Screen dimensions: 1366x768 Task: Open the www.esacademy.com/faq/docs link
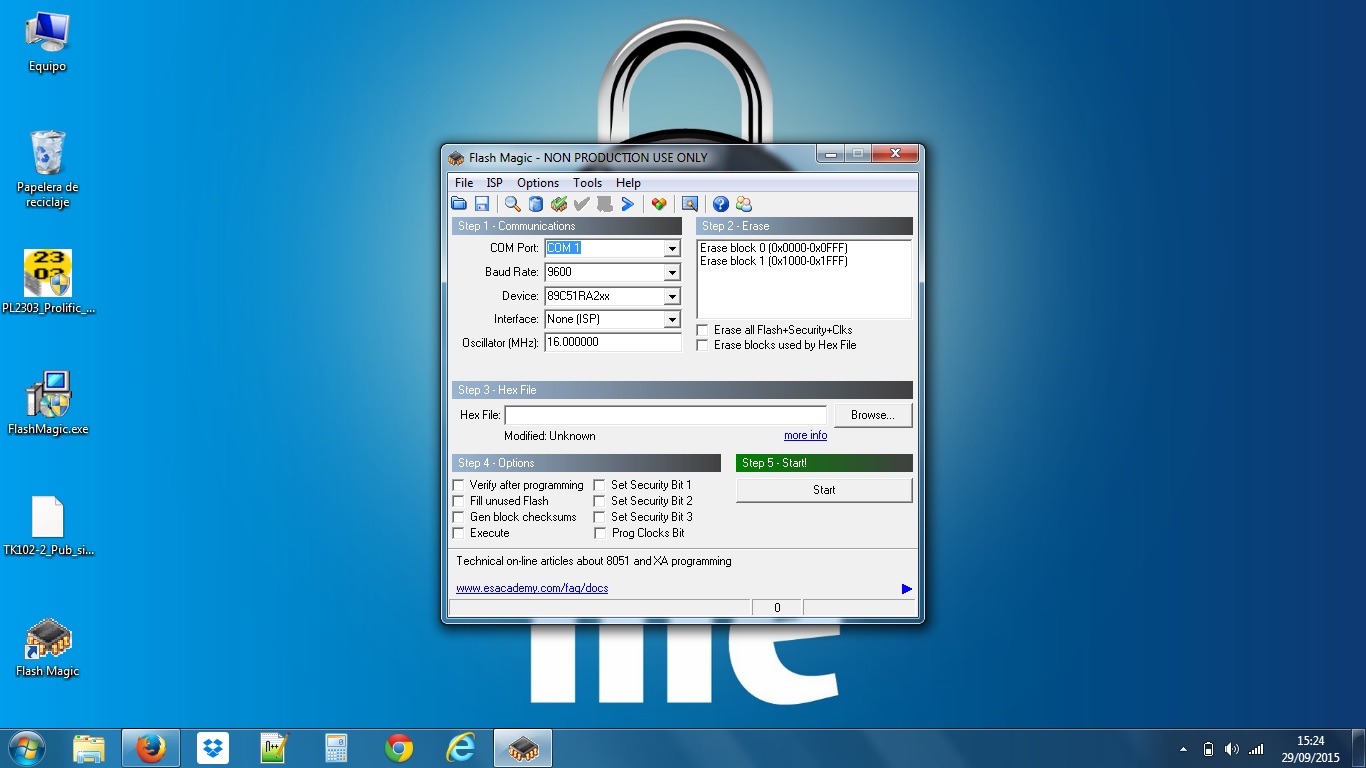click(x=532, y=588)
